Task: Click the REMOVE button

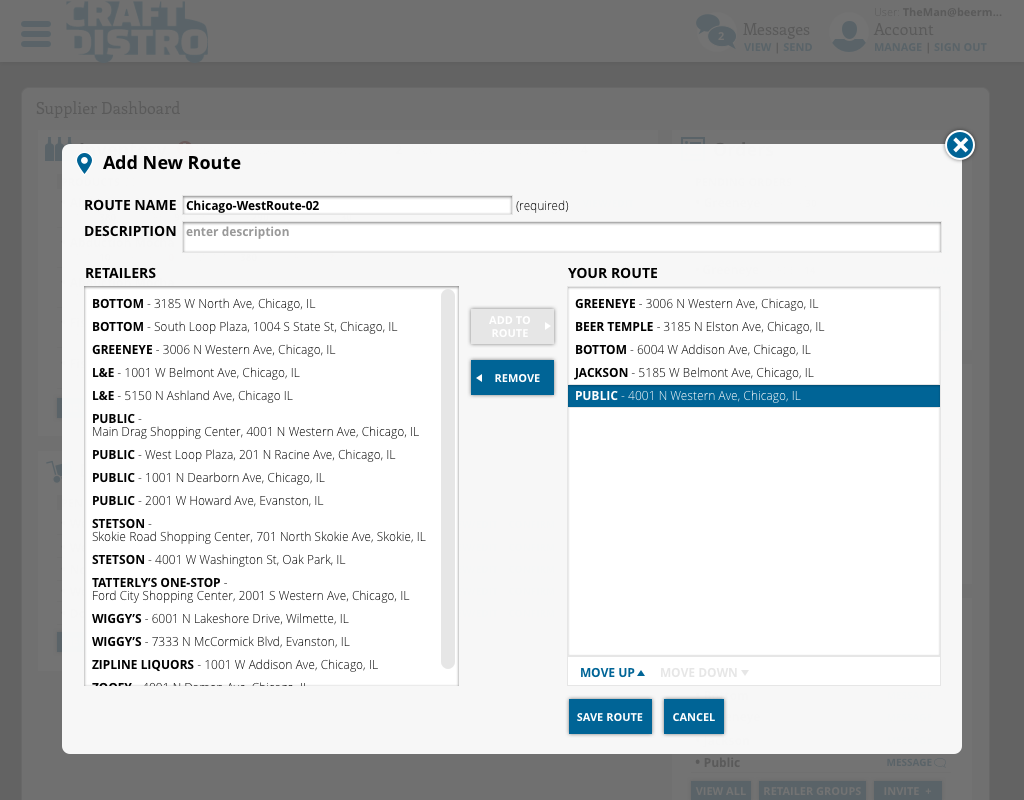Action: [x=512, y=377]
